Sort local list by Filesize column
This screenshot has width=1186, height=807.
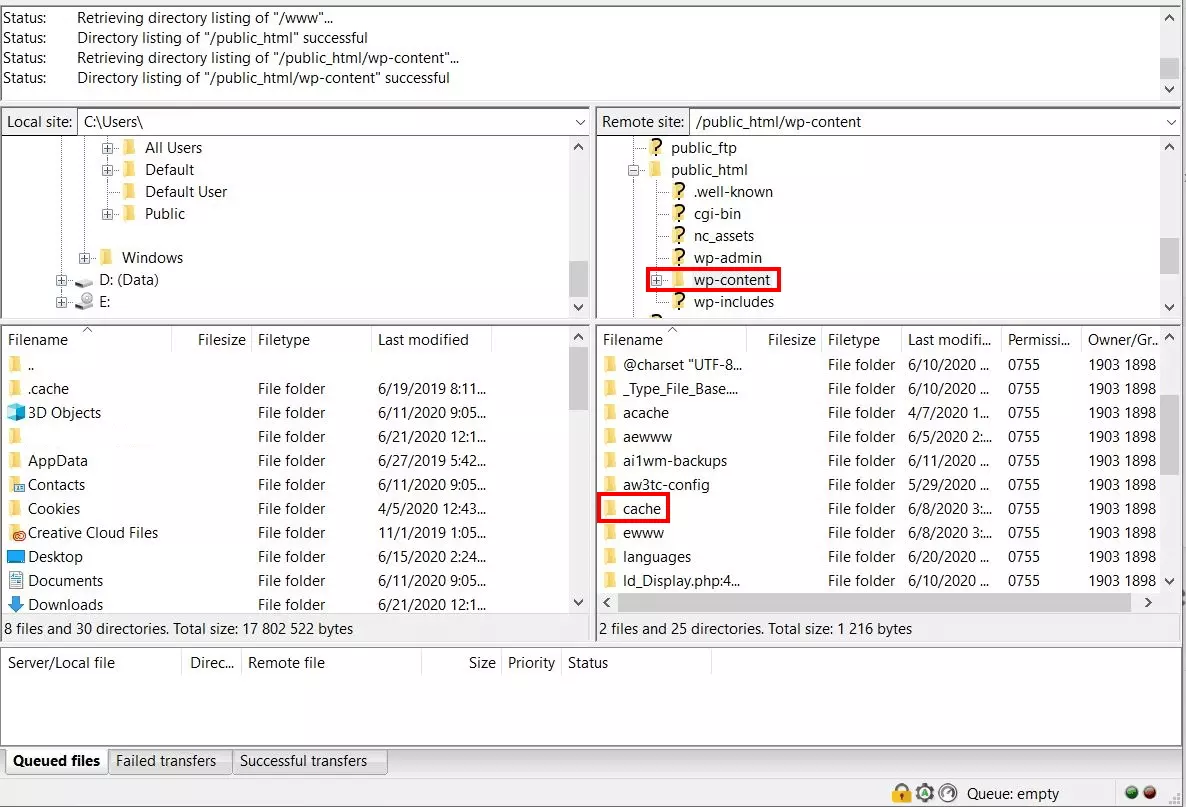[210, 340]
